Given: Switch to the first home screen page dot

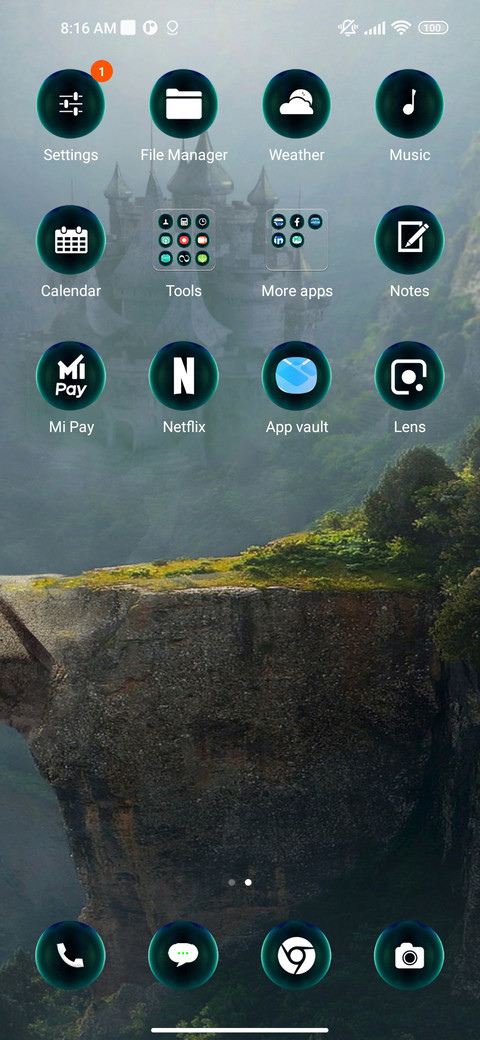Looking at the screenshot, I should pyautogui.click(x=231, y=883).
